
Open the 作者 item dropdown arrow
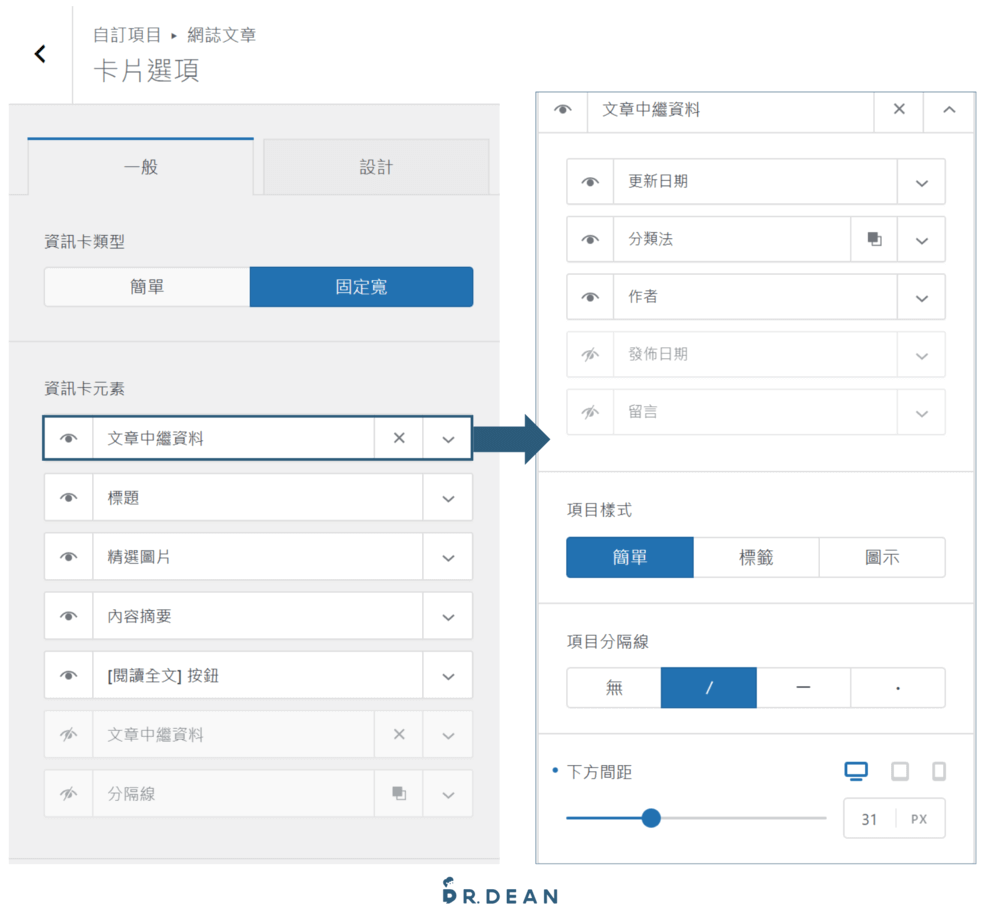pos(920,297)
